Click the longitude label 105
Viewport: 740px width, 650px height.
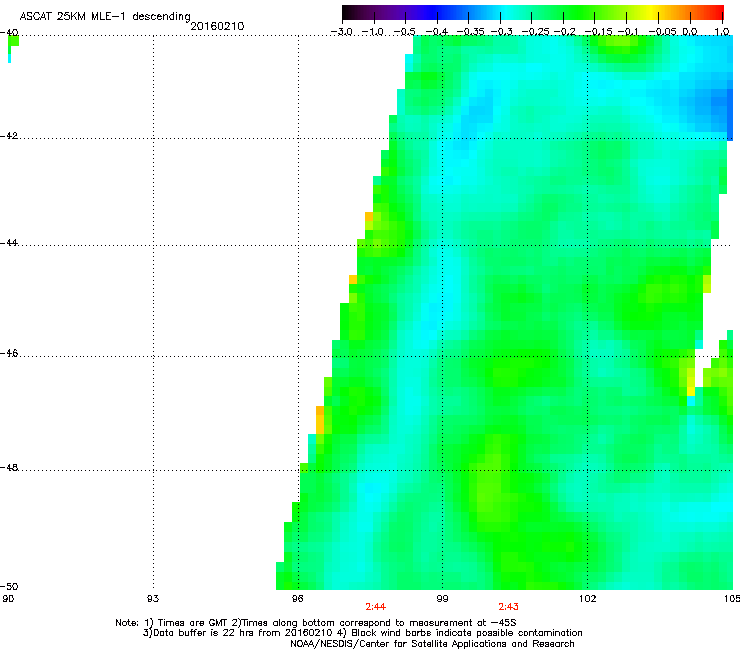(x=732, y=599)
